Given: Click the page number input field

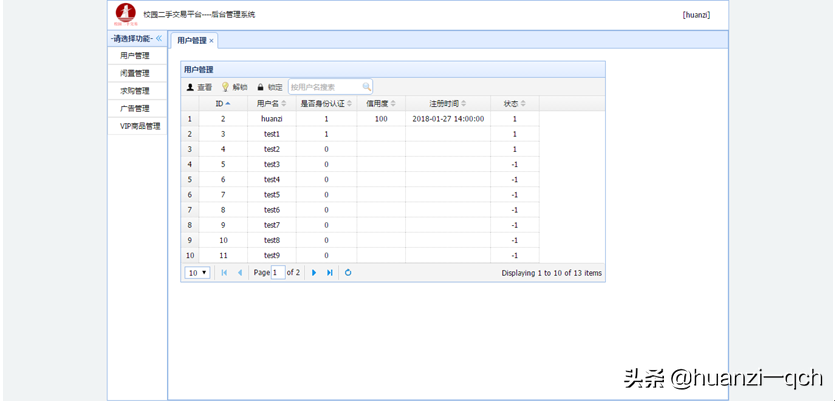Looking at the screenshot, I should (278, 273).
